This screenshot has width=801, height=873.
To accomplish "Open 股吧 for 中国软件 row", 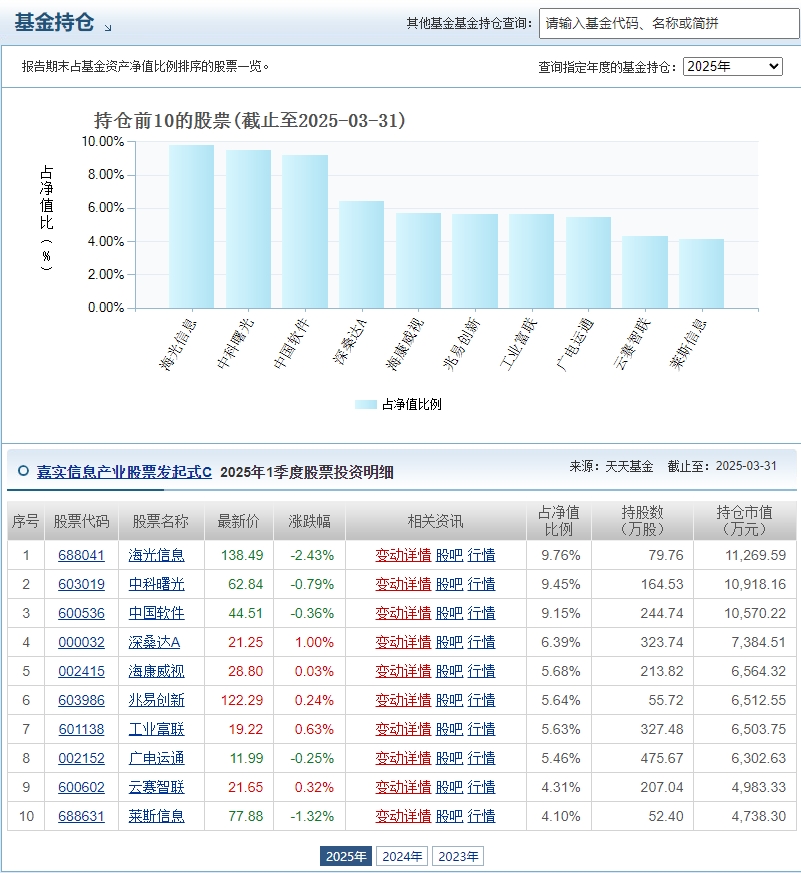I will pos(449,613).
